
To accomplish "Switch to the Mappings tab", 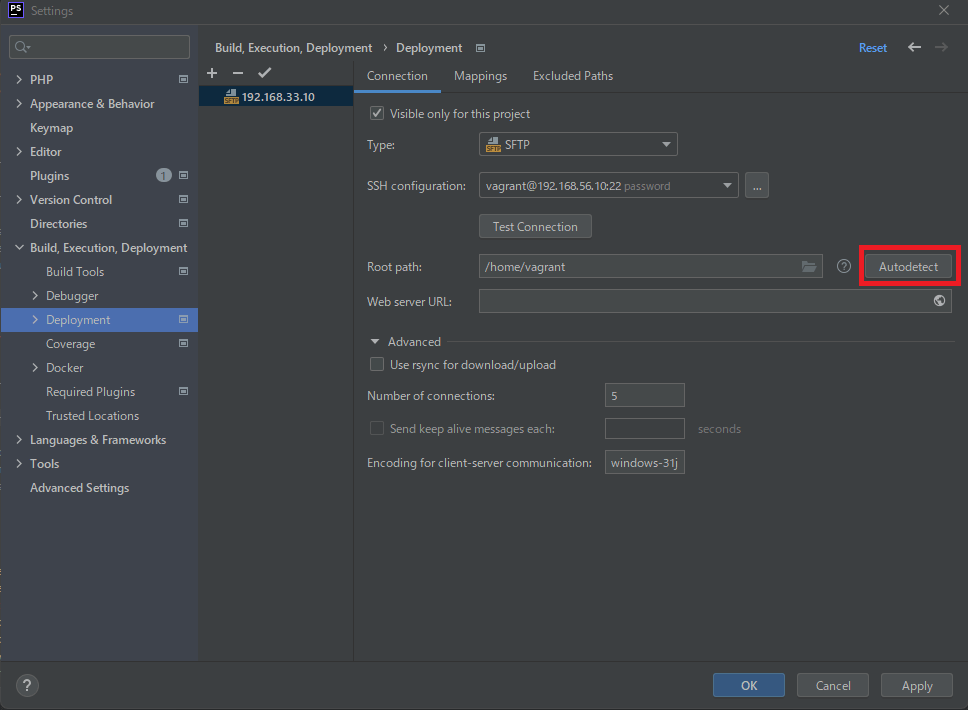I will click(x=480, y=76).
